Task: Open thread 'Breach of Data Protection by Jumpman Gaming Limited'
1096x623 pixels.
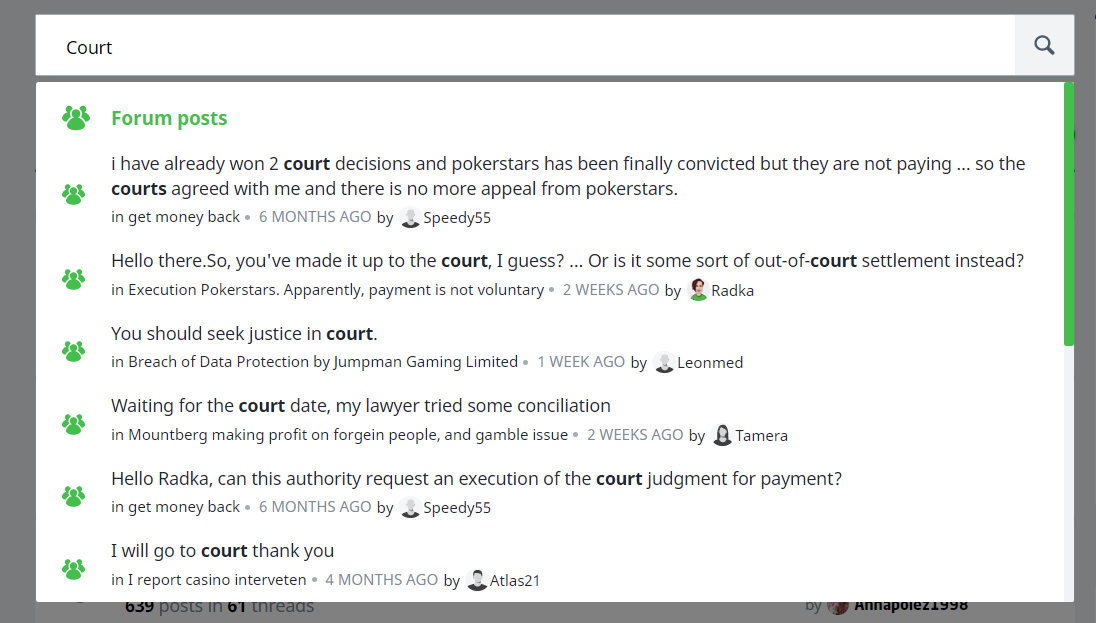Action: click(322, 363)
